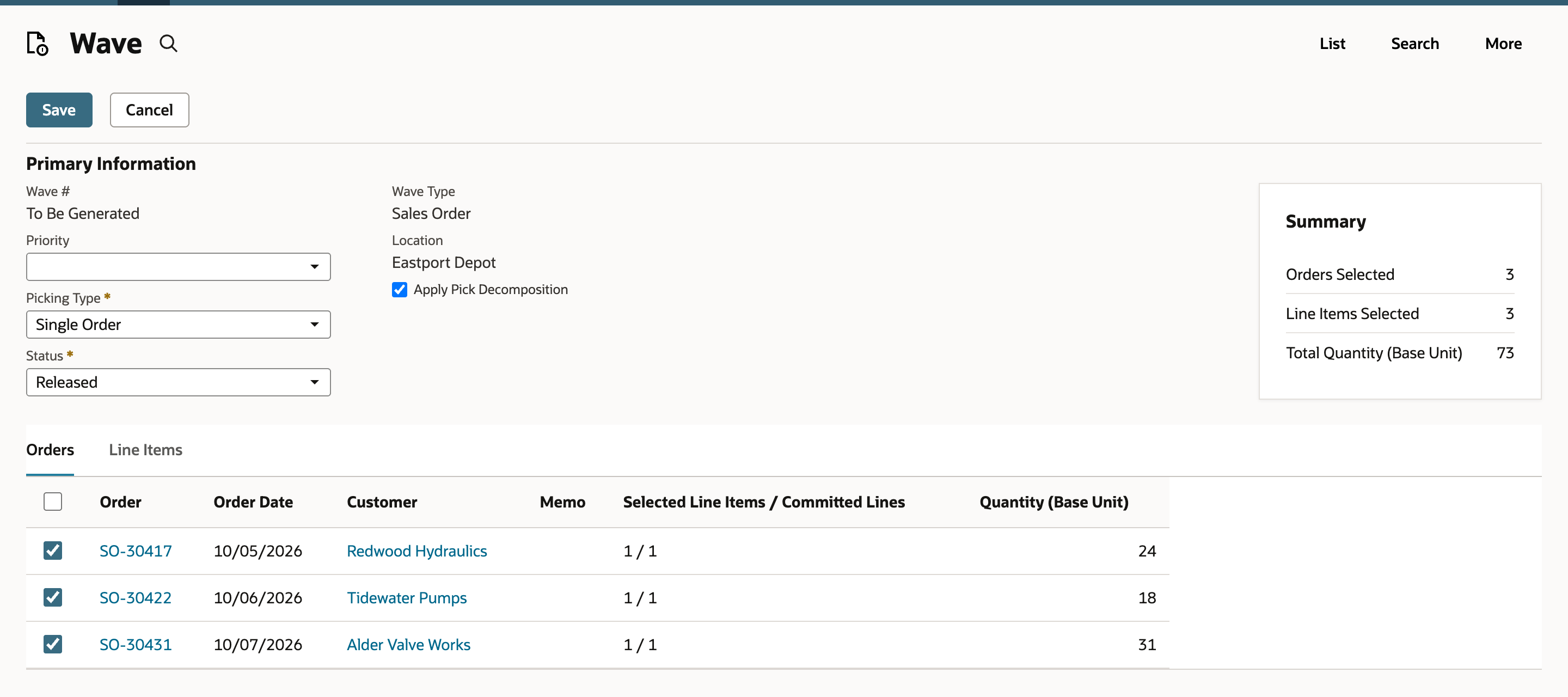Click the 10/06/2026 order date cell
Image resolution: width=1568 pixels, height=697 pixels.
tap(258, 598)
